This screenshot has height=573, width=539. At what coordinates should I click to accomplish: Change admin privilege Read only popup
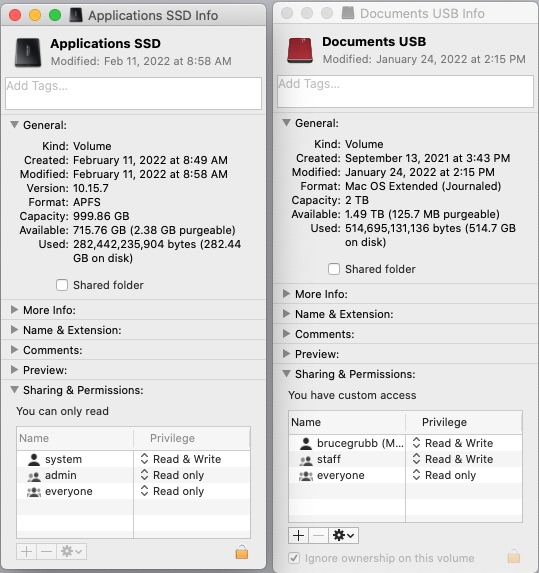(172, 475)
